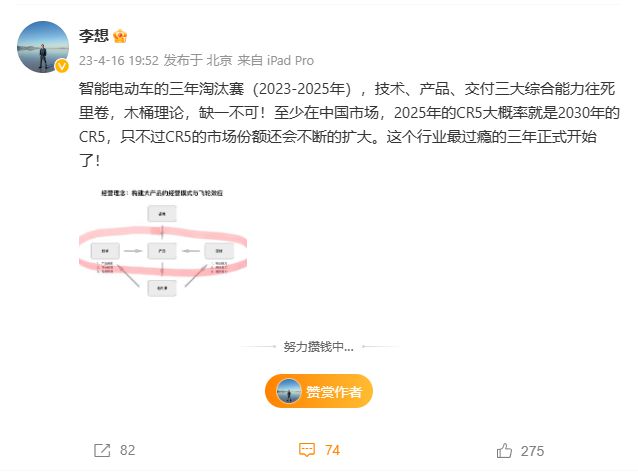Click the crown VIP badge beside 李想
This screenshot has height=472, width=638.
pos(120,37)
